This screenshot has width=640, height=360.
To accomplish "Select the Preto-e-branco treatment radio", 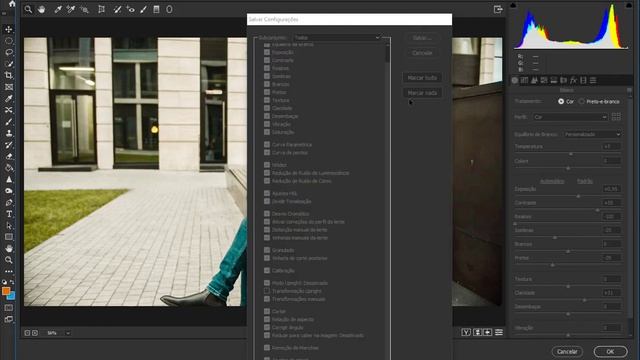I will pyautogui.click(x=582, y=101).
